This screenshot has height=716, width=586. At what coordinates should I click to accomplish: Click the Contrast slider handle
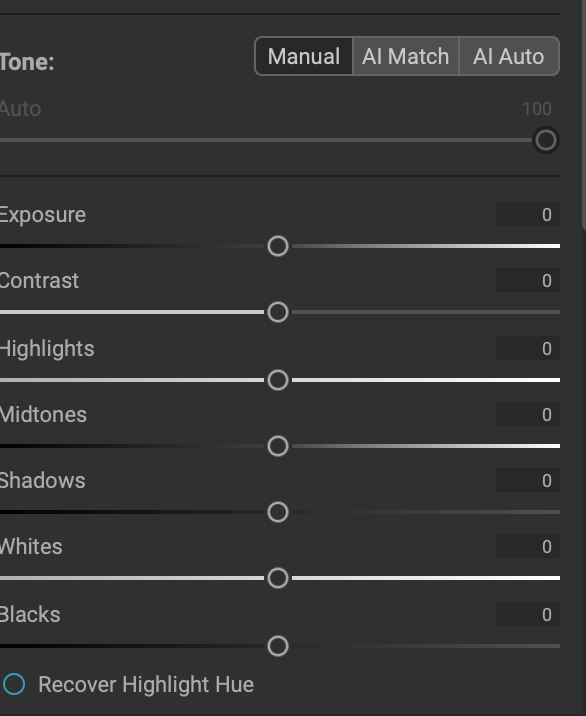[x=278, y=312]
